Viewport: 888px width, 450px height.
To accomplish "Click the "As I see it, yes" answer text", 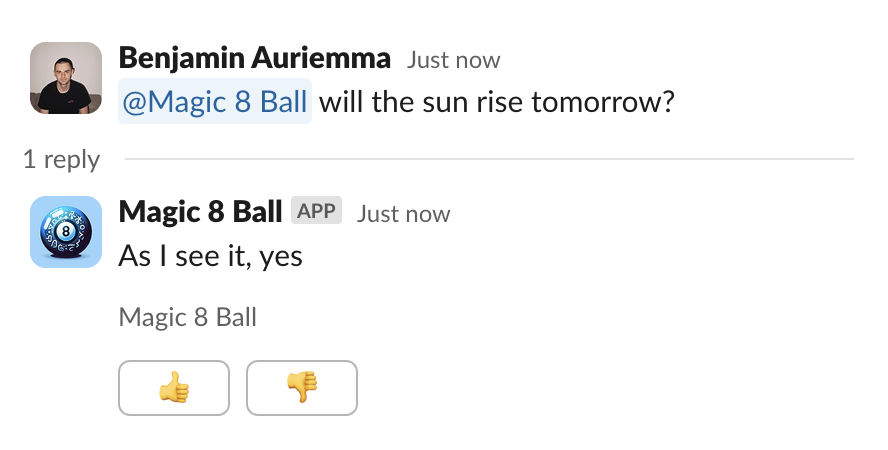I will click(210, 257).
